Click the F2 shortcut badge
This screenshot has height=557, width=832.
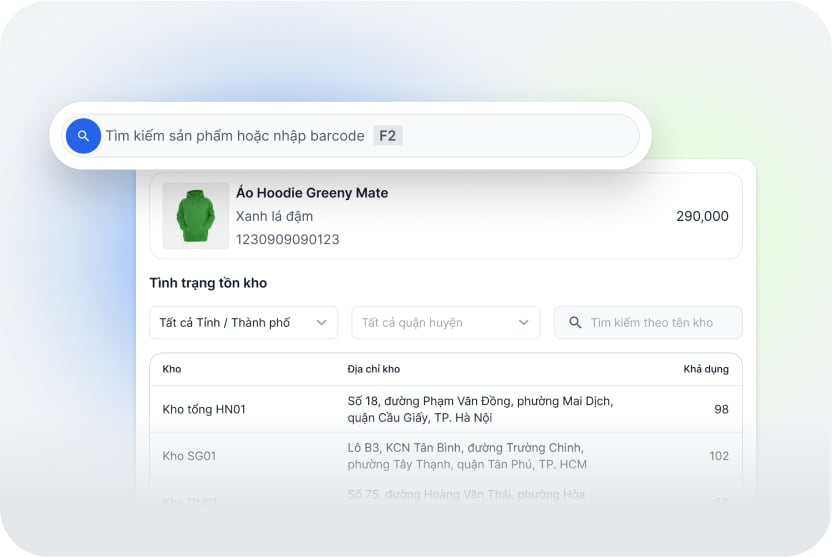[387, 136]
